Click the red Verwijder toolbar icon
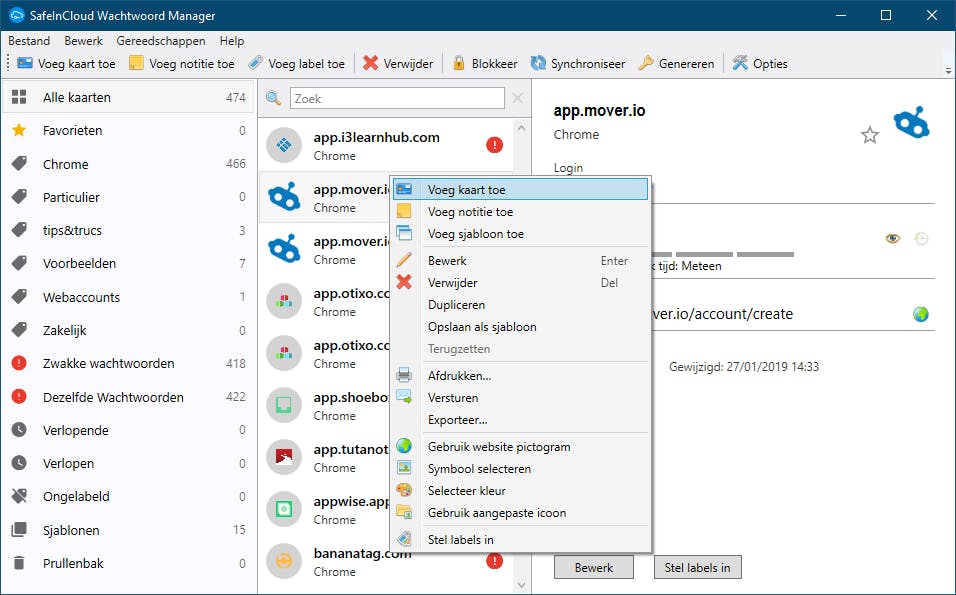Screen dimensions: 956x595 pyautogui.click(x=371, y=63)
